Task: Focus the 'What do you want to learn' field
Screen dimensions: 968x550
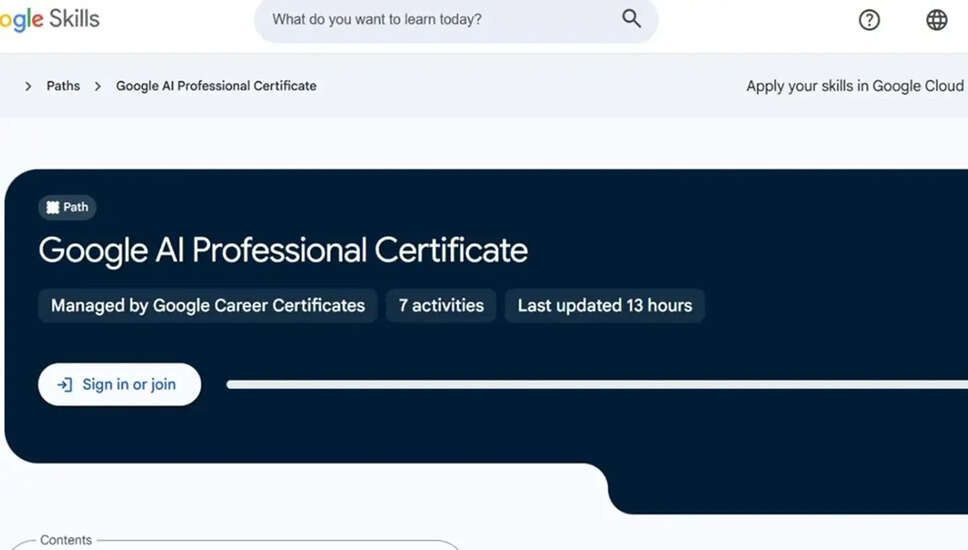Action: (440, 20)
